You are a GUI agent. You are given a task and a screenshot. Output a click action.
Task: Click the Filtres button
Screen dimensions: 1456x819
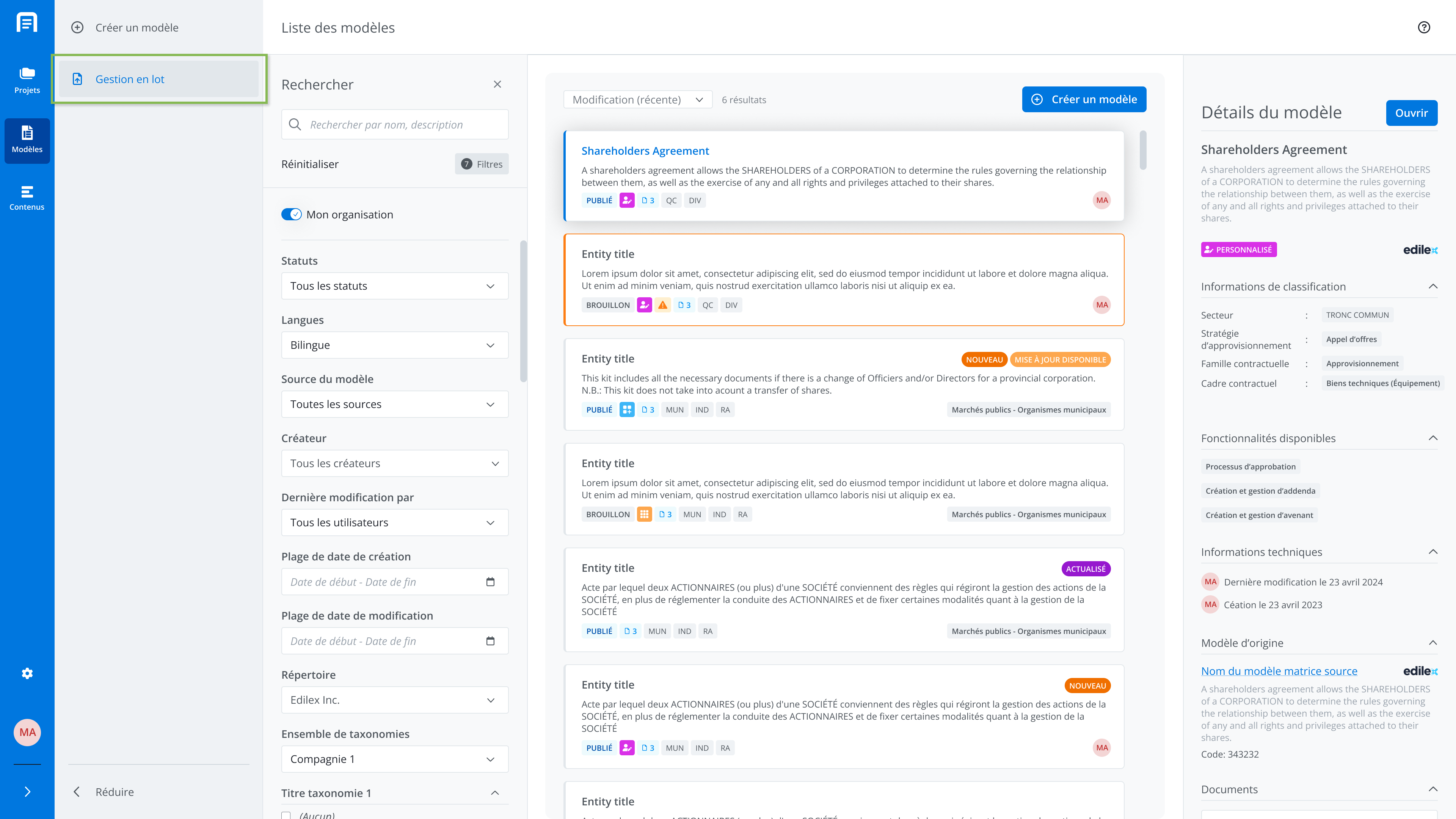click(482, 164)
